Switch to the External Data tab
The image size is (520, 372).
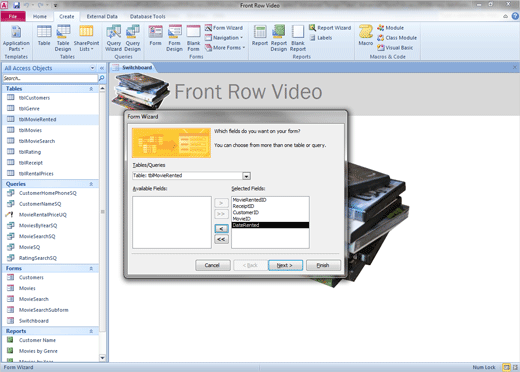pyautogui.click(x=102, y=16)
